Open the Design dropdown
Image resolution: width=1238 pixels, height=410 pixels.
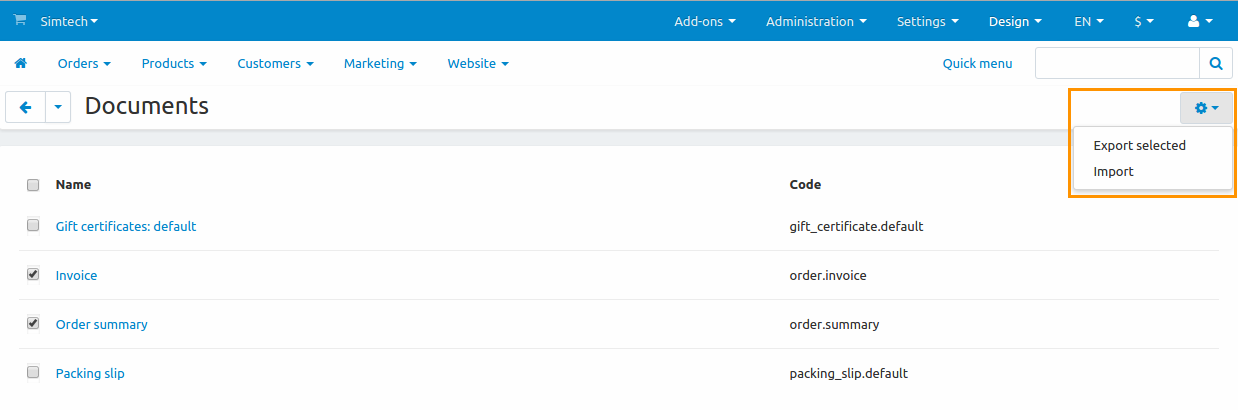click(1015, 21)
